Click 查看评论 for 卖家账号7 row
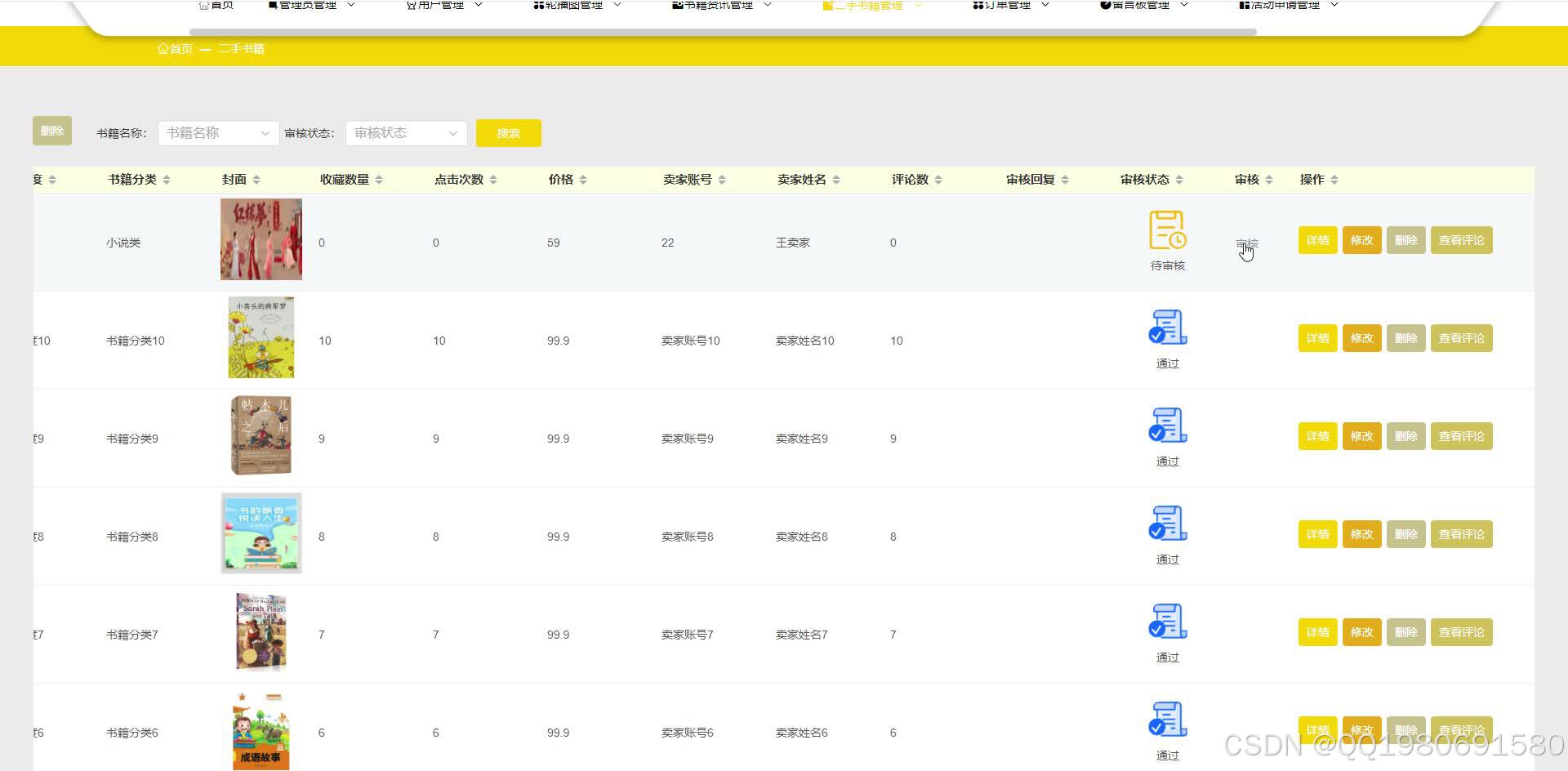The image size is (1568, 771). tap(1461, 632)
